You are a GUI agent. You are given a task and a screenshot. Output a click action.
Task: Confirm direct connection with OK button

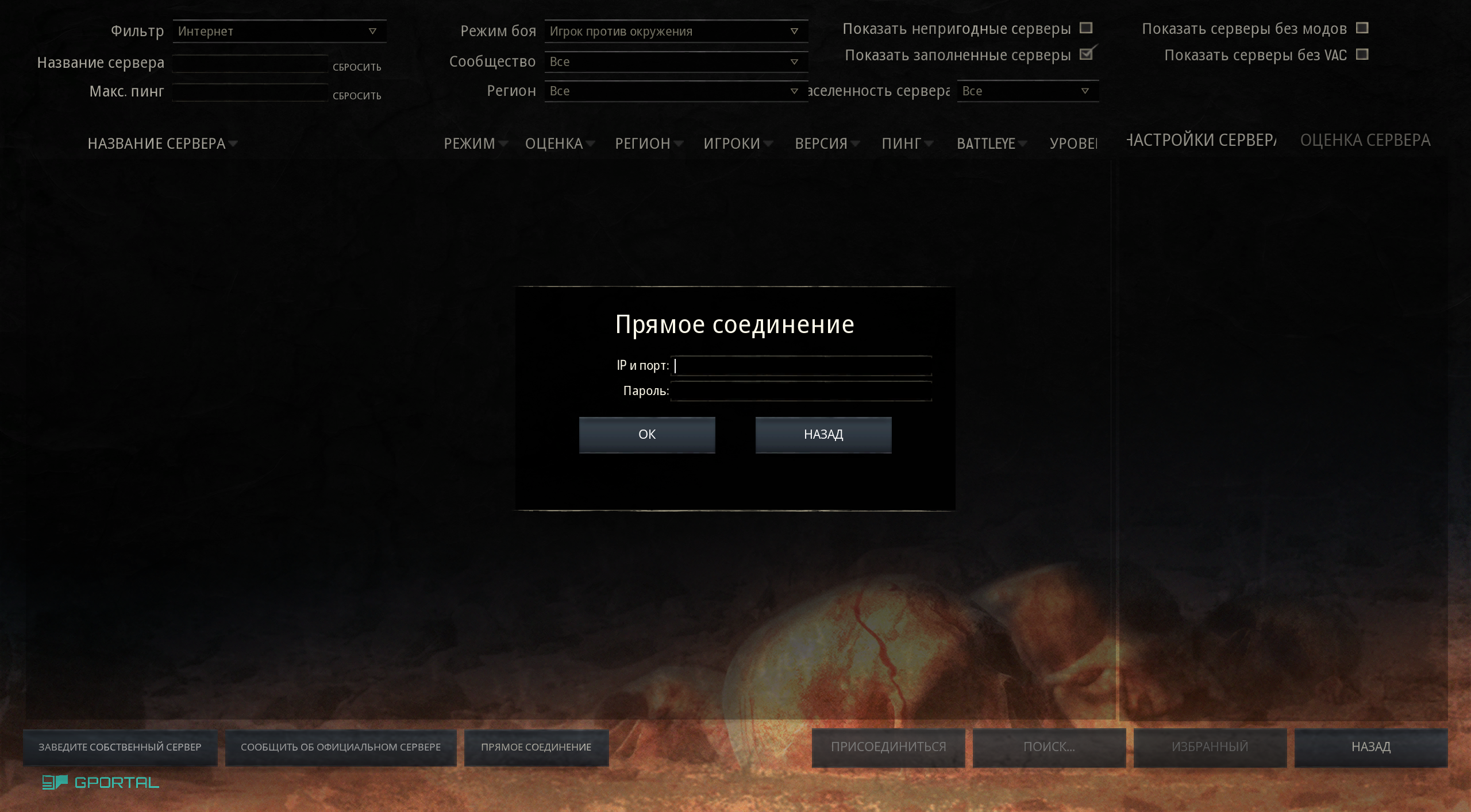(x=647, y=435)
